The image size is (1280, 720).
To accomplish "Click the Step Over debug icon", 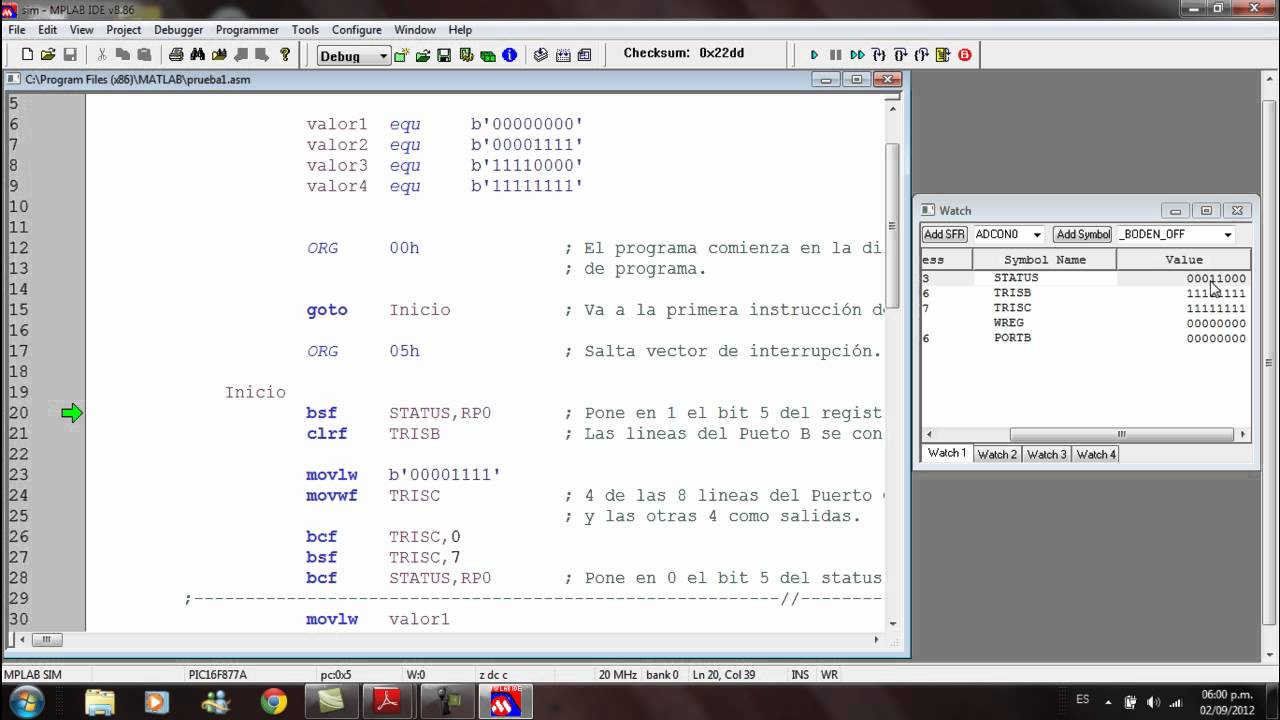I will (x=900, y=55).
